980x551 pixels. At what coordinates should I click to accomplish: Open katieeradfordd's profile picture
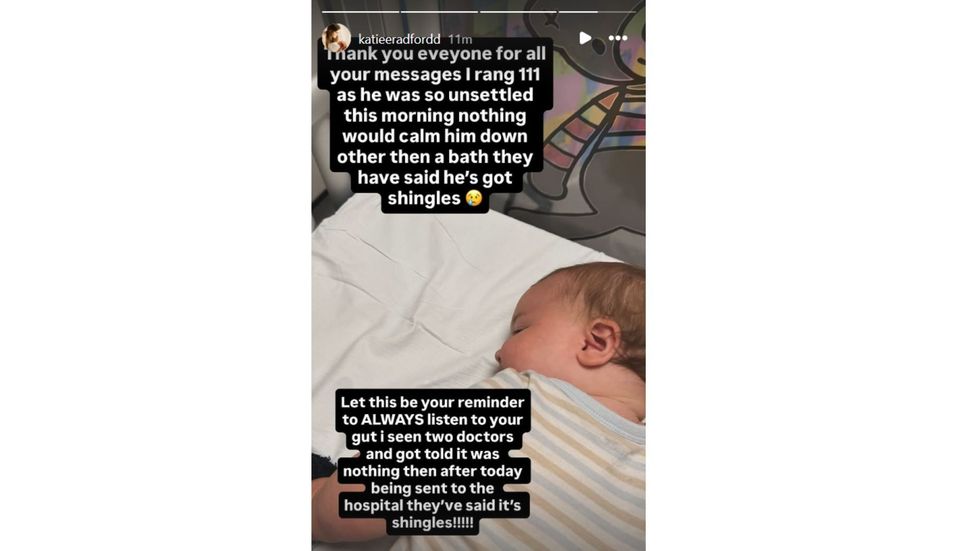(x=336, y=38)
